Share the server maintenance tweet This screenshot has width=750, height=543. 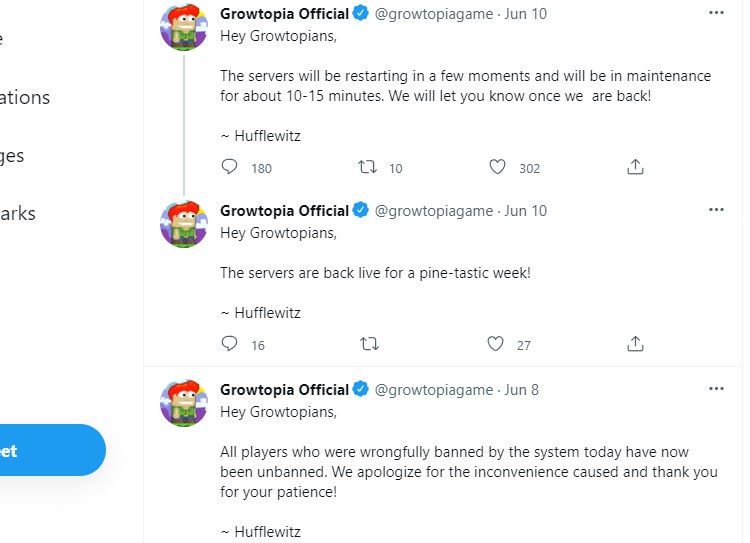(x=635, y=167)
